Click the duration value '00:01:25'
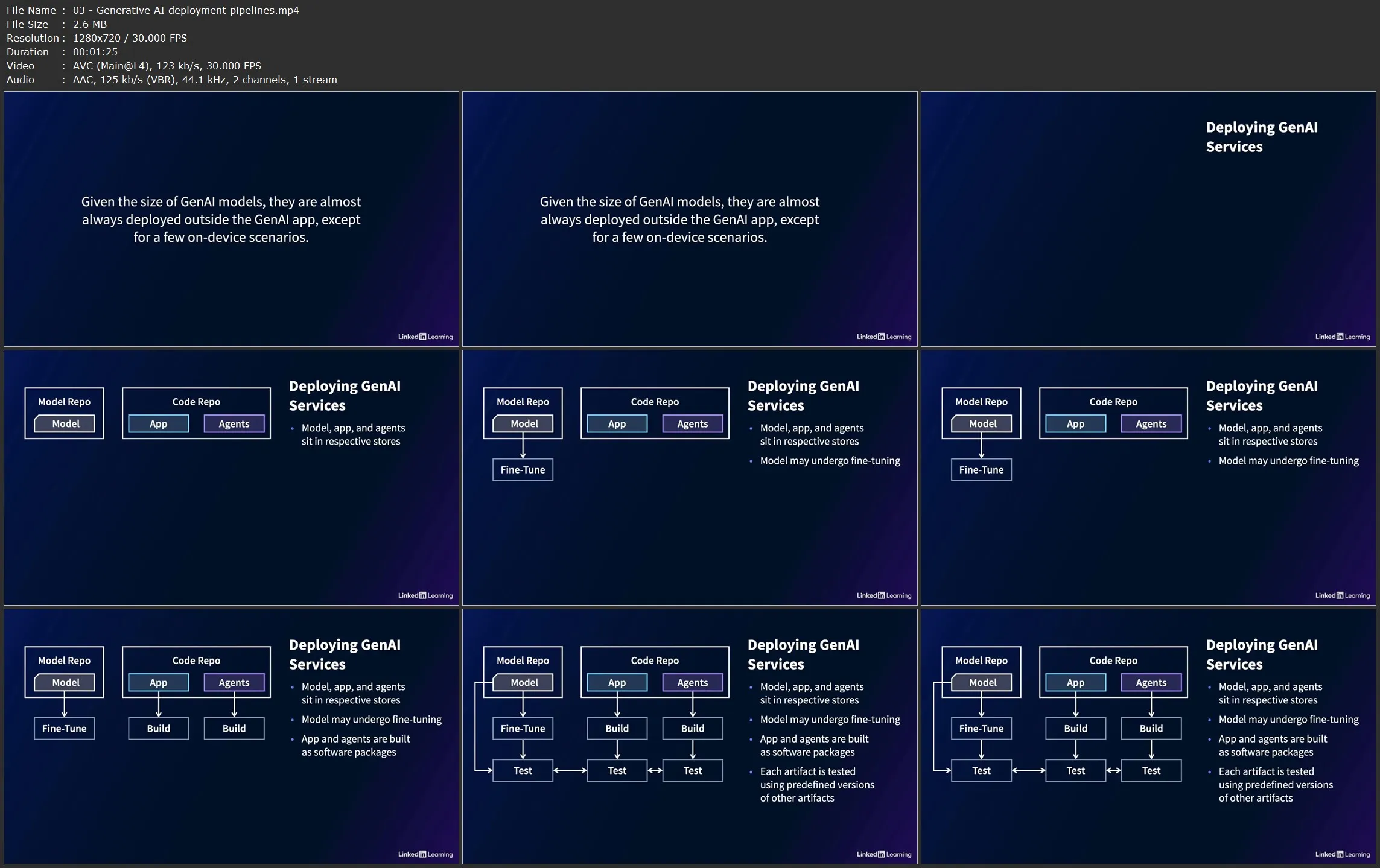This screenshot has width=1380, height=868. (95, 52)
